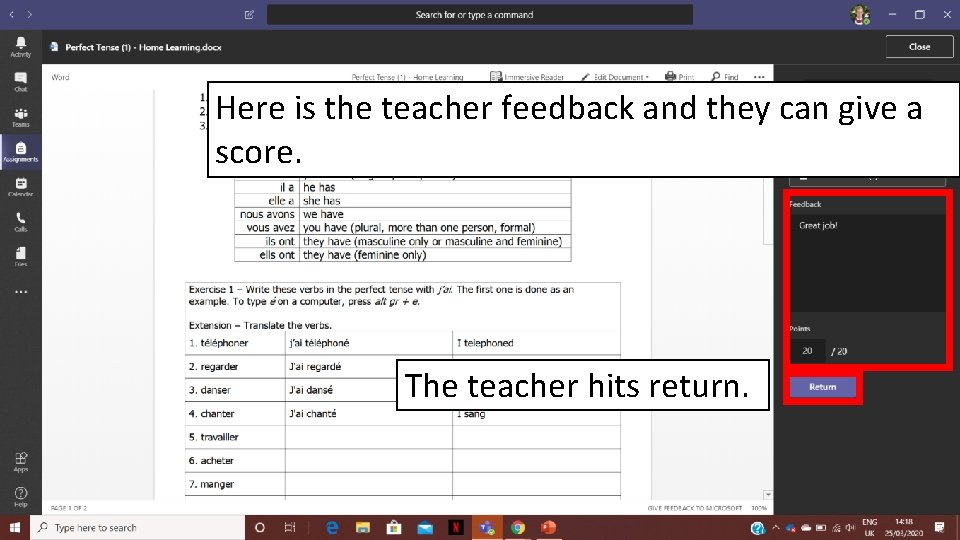The image size is (960, 540).
Task: Open the Calendar in the sidebar
Action: [x=20, y=187]
